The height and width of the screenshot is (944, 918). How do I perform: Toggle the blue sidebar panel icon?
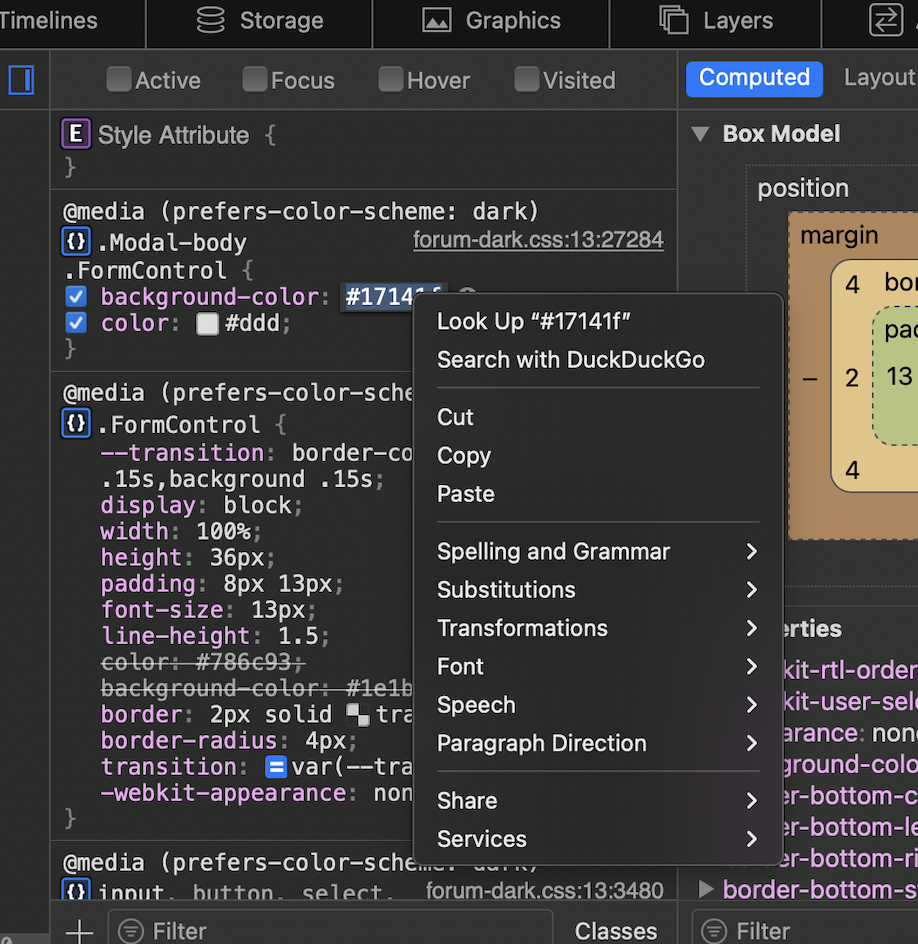(x=21, y=80)
